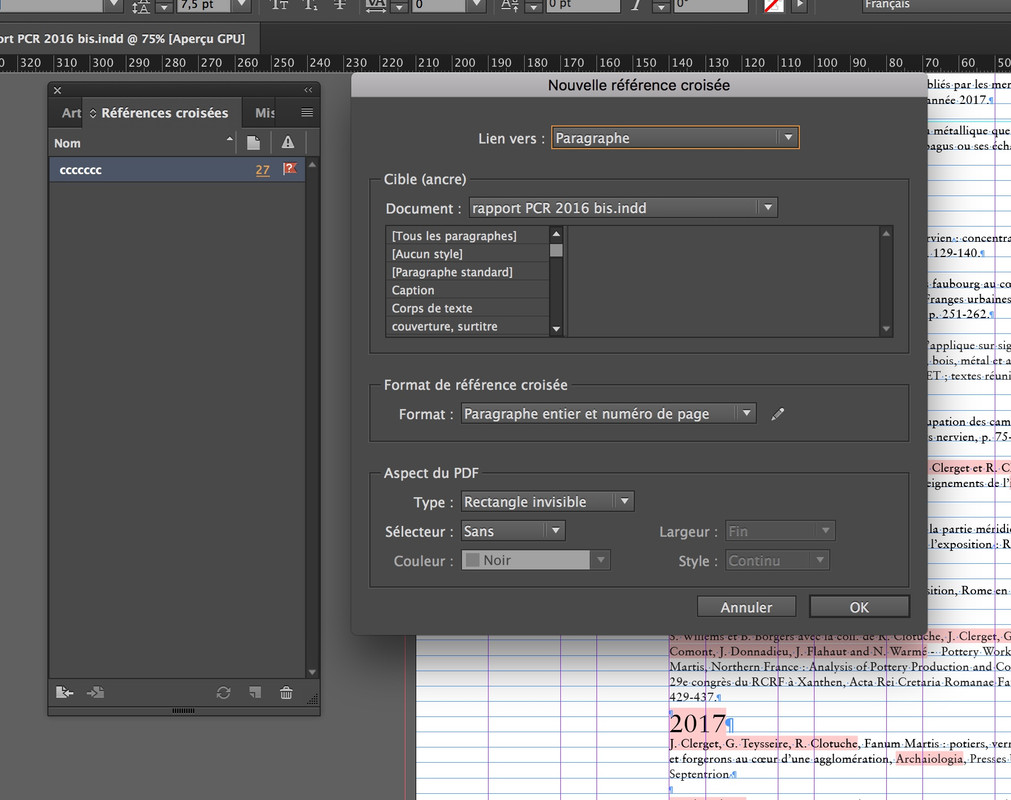Click the OK button
The image size is (1011, 800).
pyautogui.click(x=859, y=607)
